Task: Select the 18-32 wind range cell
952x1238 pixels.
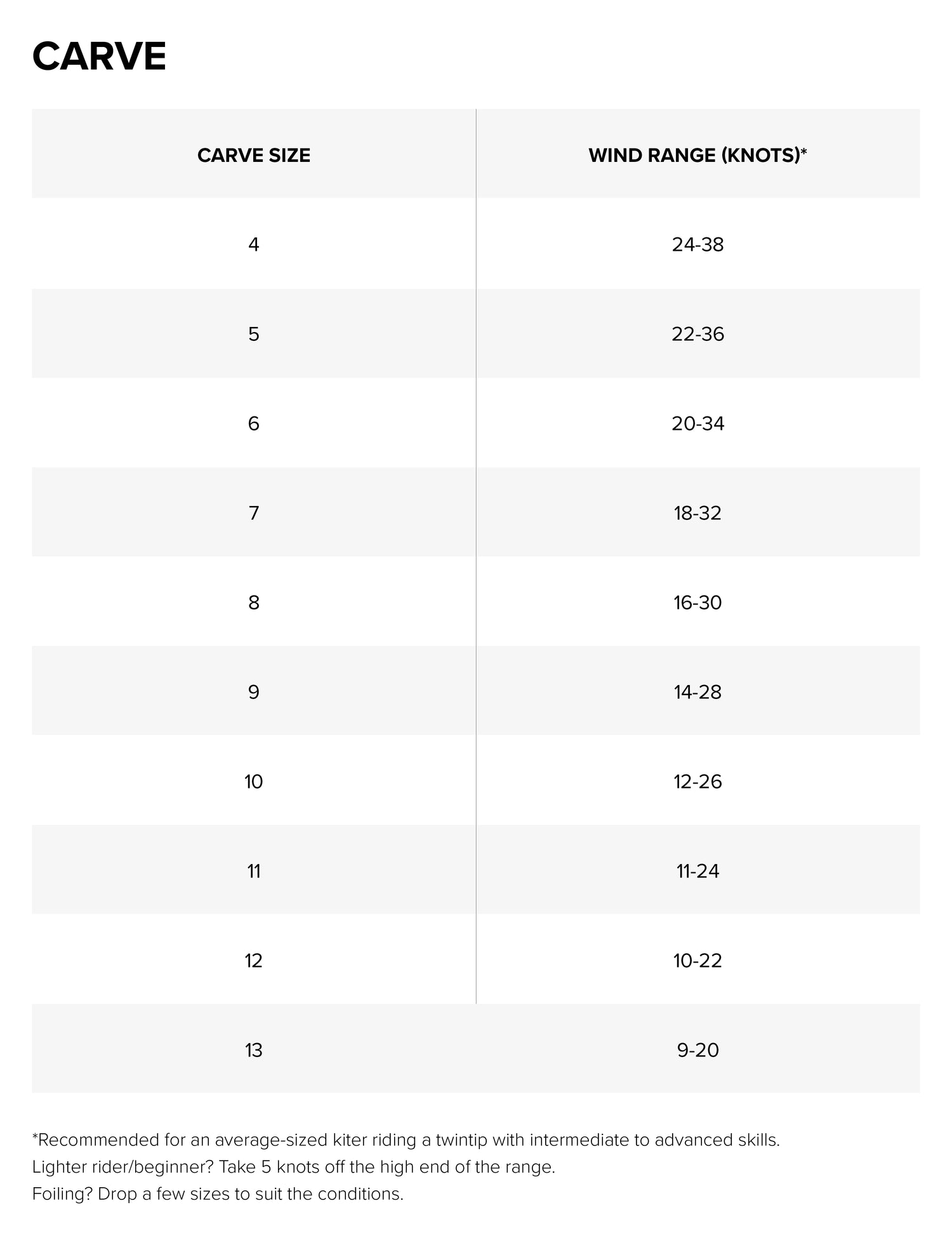Action: 697,513
